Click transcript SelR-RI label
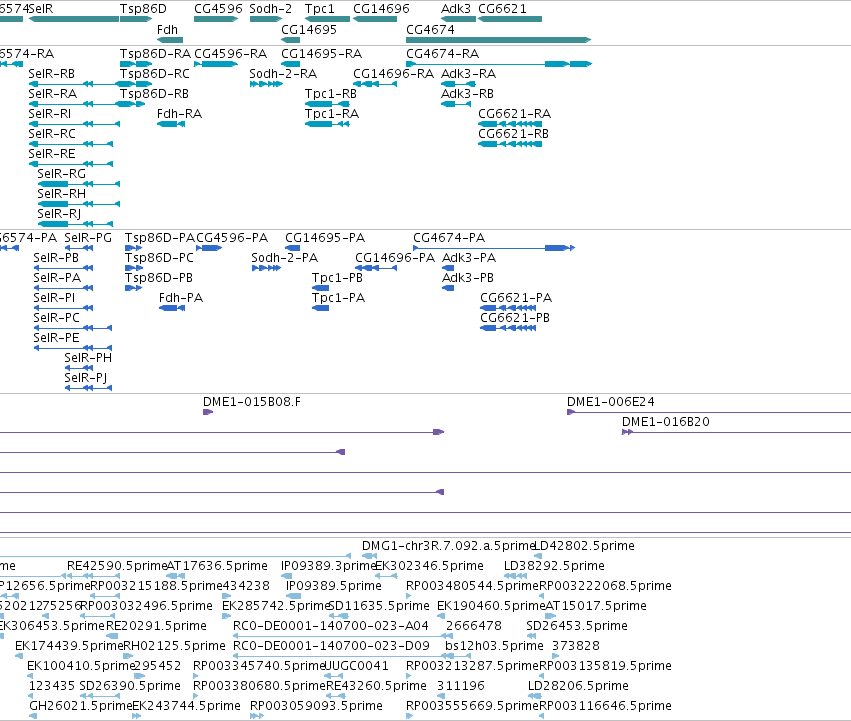This screenshot has width=851, height=721. 49,114
